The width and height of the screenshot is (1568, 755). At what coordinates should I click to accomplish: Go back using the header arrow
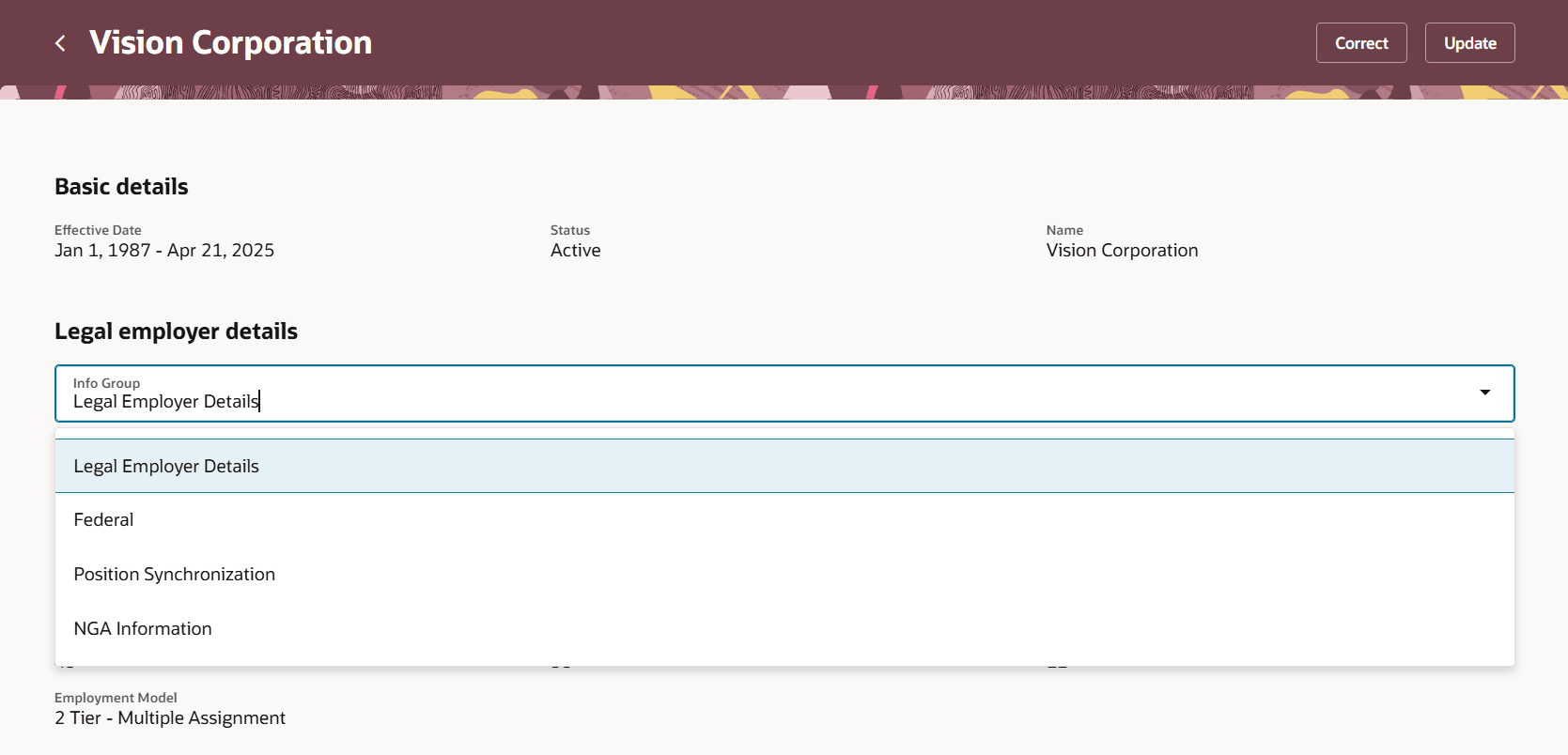pos(60,43)
